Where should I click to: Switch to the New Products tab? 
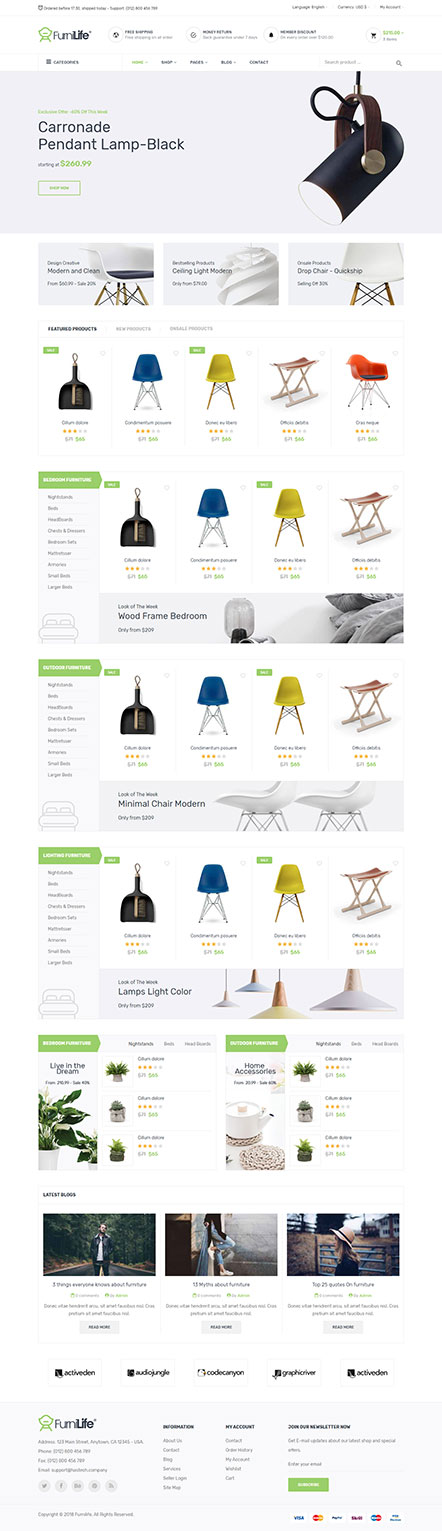[x=133, y=328]
